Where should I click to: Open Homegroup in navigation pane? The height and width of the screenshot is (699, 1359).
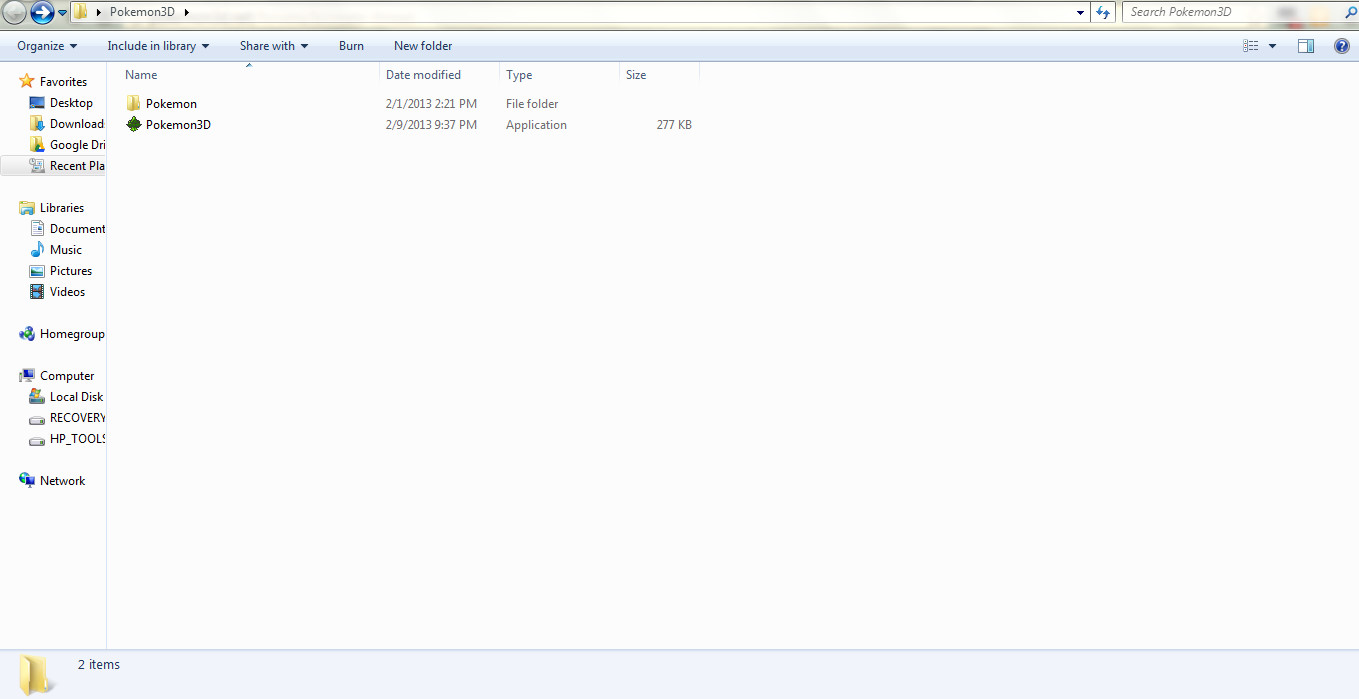72,334
